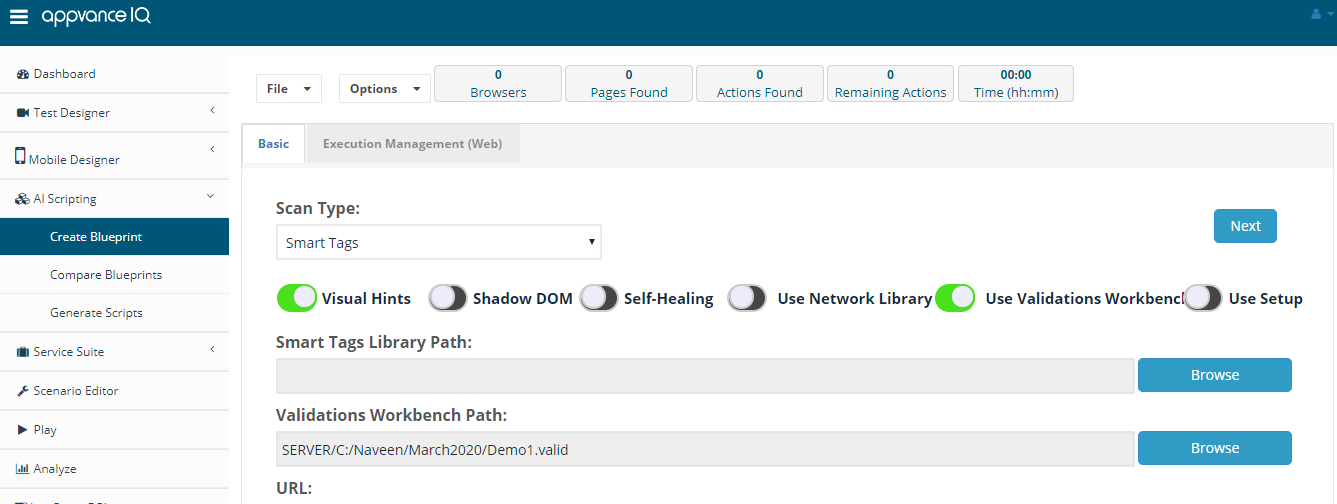This screenshot has height=504, width=1337.
Task: Open the hamburger navigation menu
Action: [x=18, y=17]
